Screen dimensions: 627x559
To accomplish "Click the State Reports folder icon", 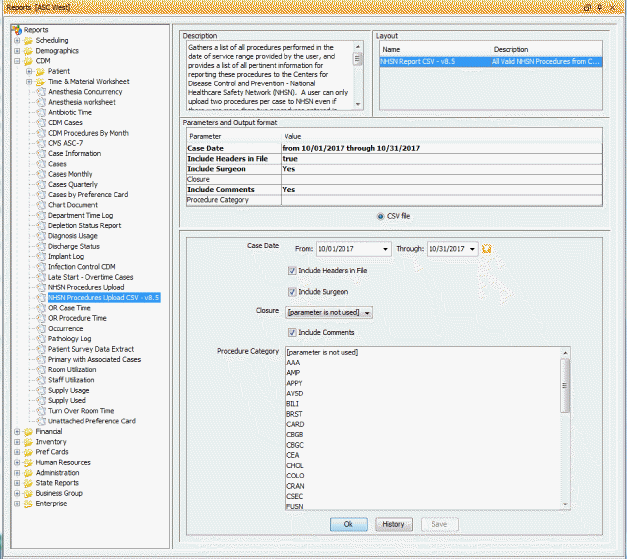I will (x=28, y=483).
